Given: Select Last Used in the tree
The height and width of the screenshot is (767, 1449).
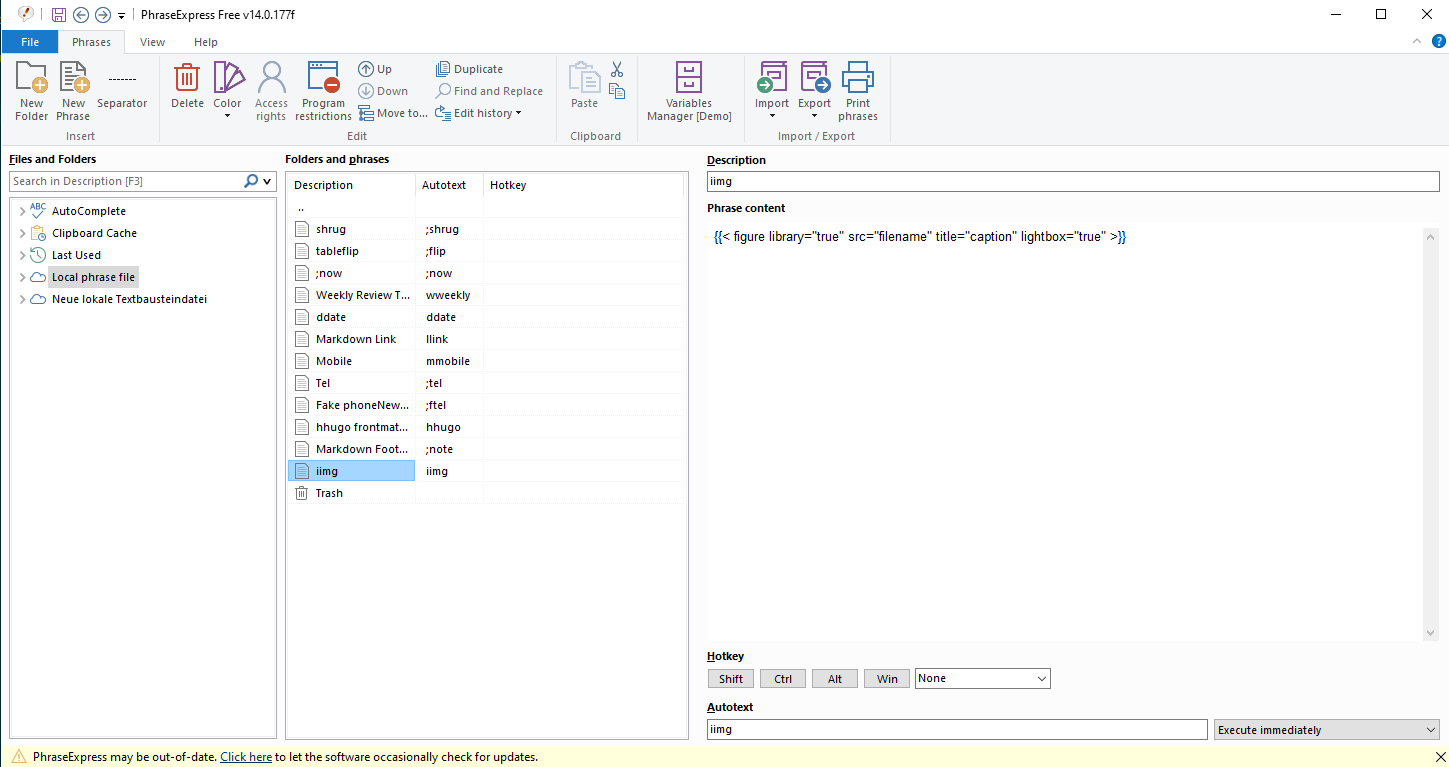Looking at the screenshot, I should 76,255.
